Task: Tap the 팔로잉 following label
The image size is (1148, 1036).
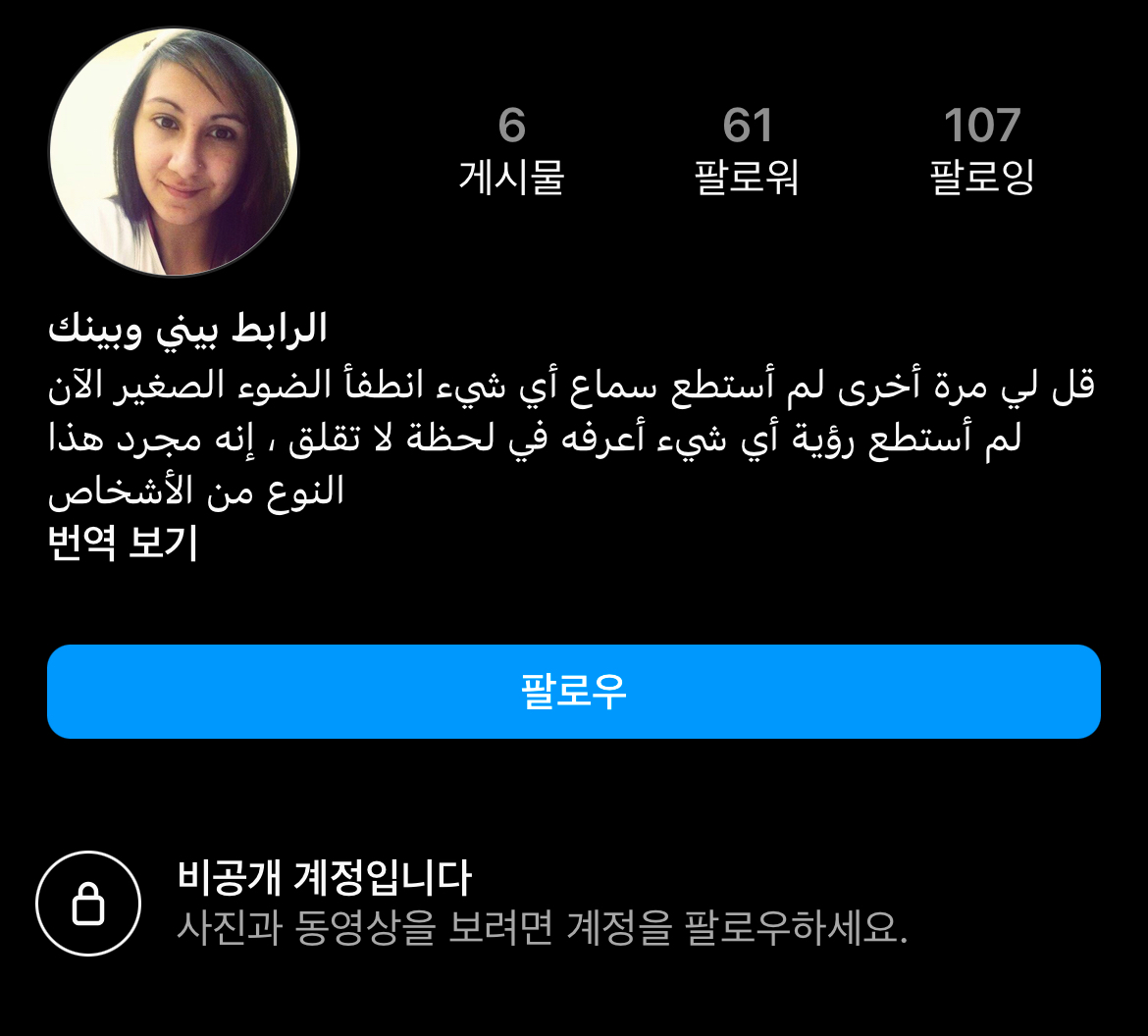Action: point(982,177)
